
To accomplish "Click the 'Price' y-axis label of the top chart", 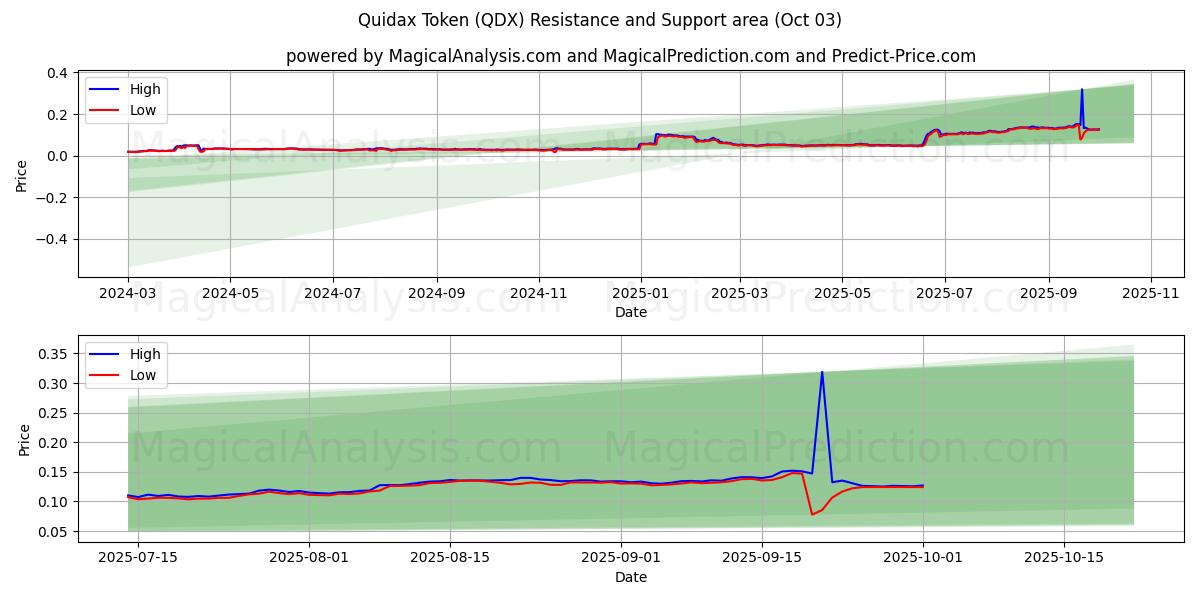I will click(x=22, y=175).
